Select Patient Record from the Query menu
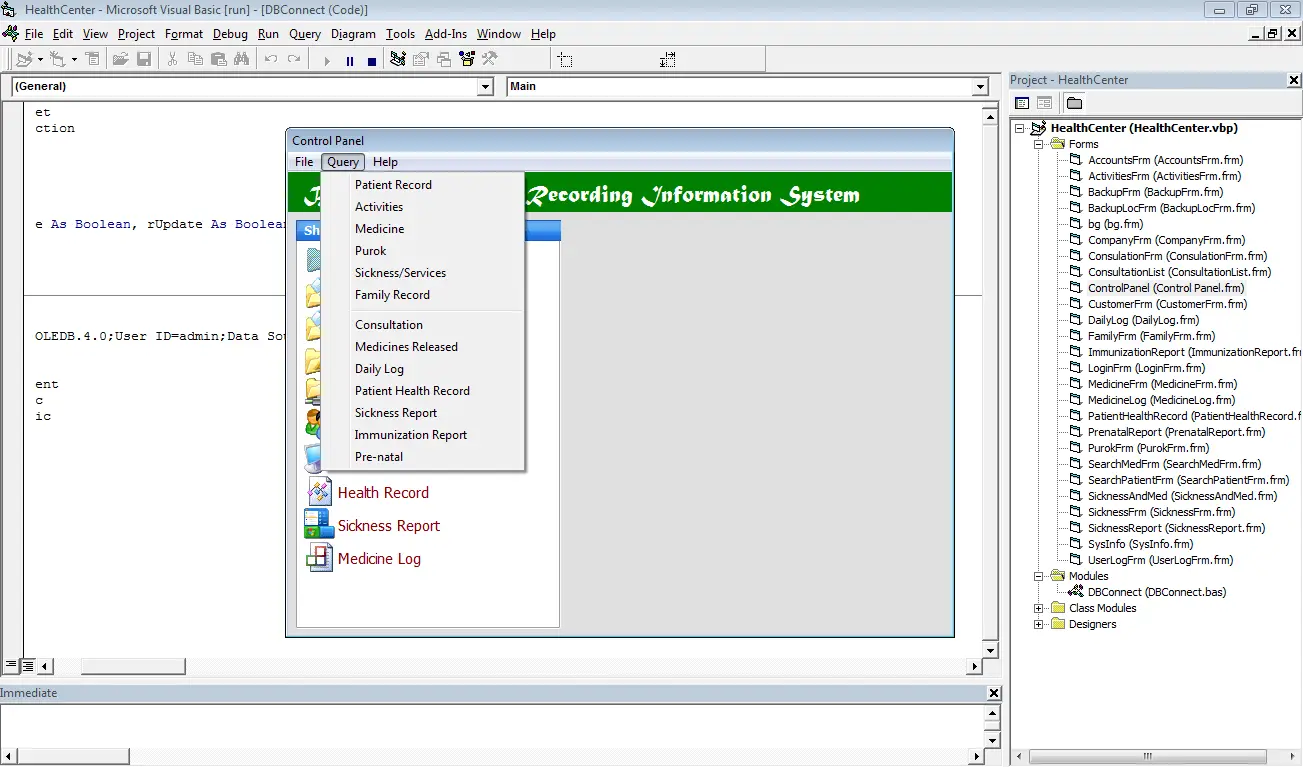Screen dimensions: 1303x767 point(423,185)
